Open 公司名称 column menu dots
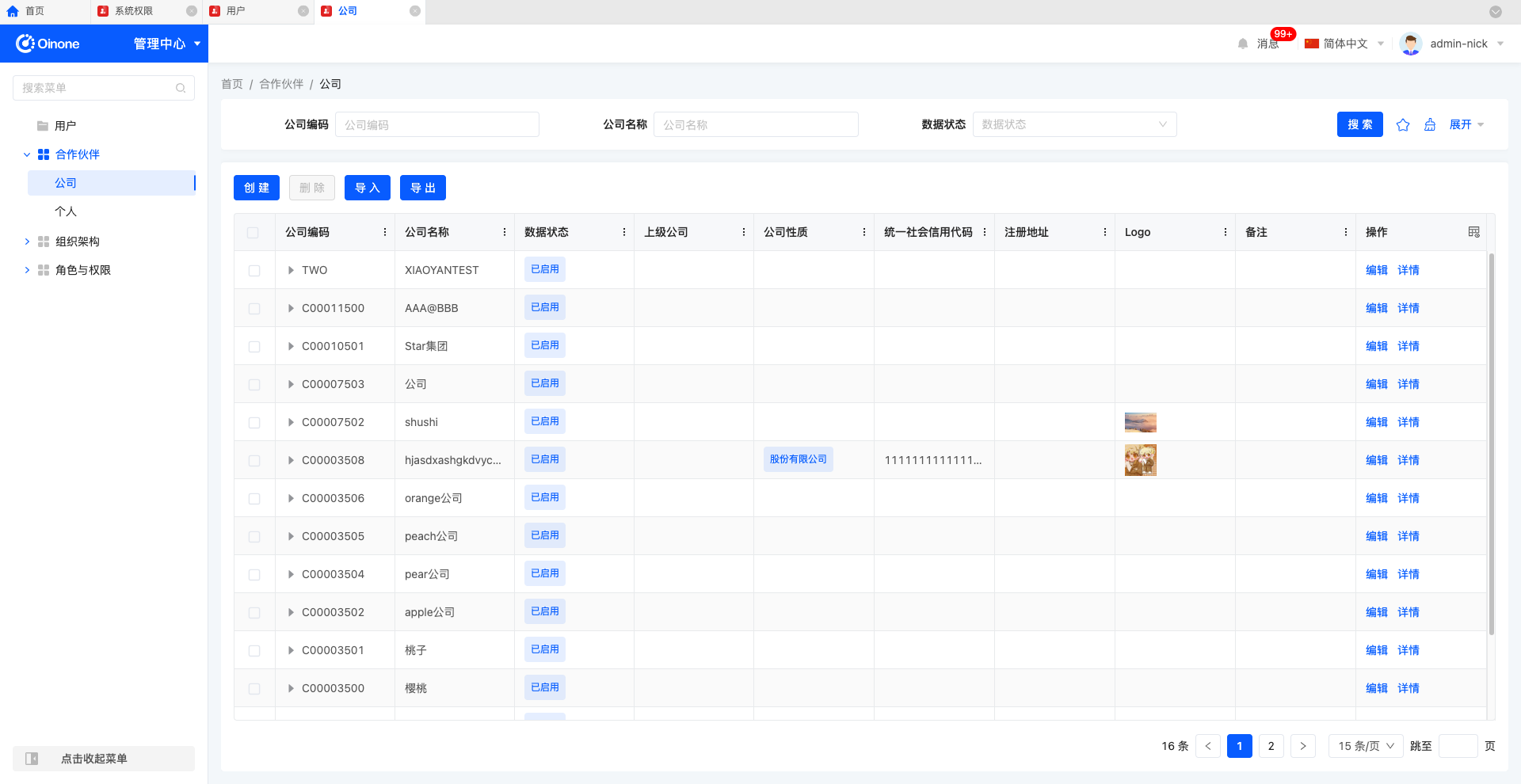This screenshot has width=1521, height=784. point(505,232)
